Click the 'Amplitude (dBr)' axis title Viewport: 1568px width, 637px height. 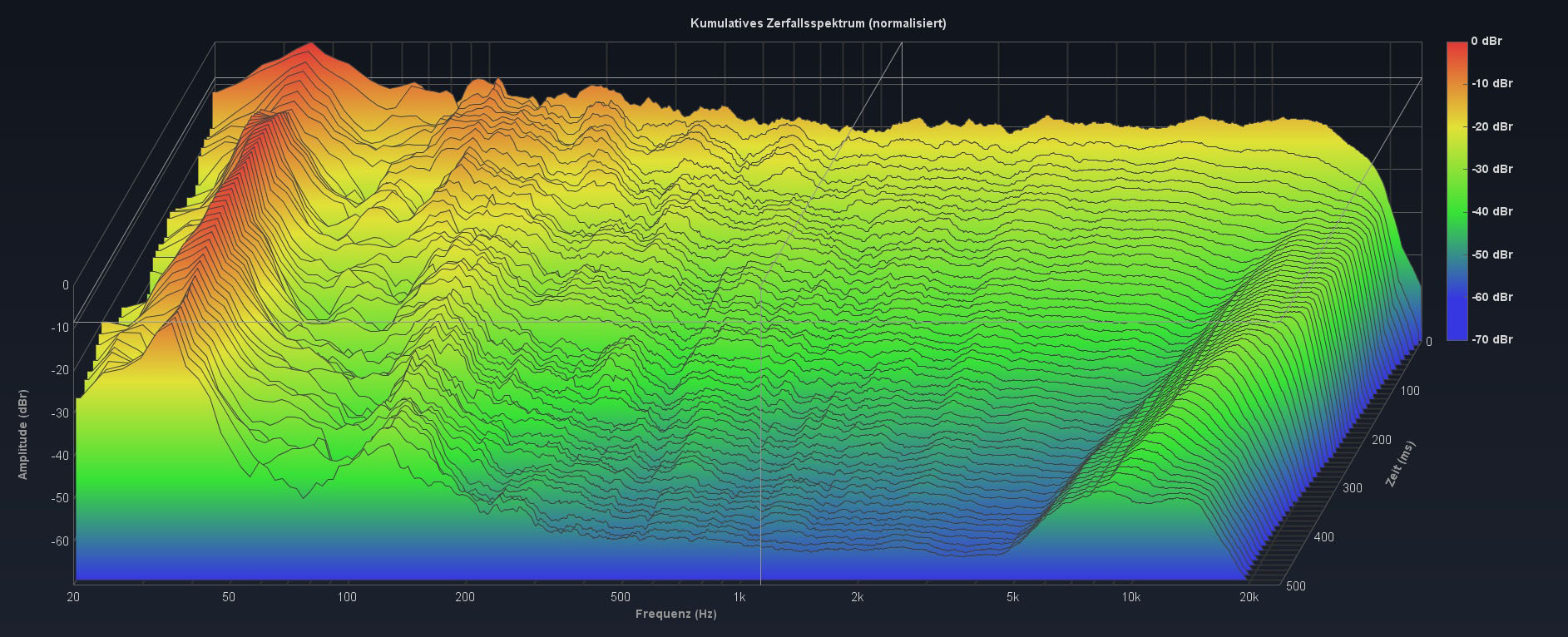tap(23, 434)
